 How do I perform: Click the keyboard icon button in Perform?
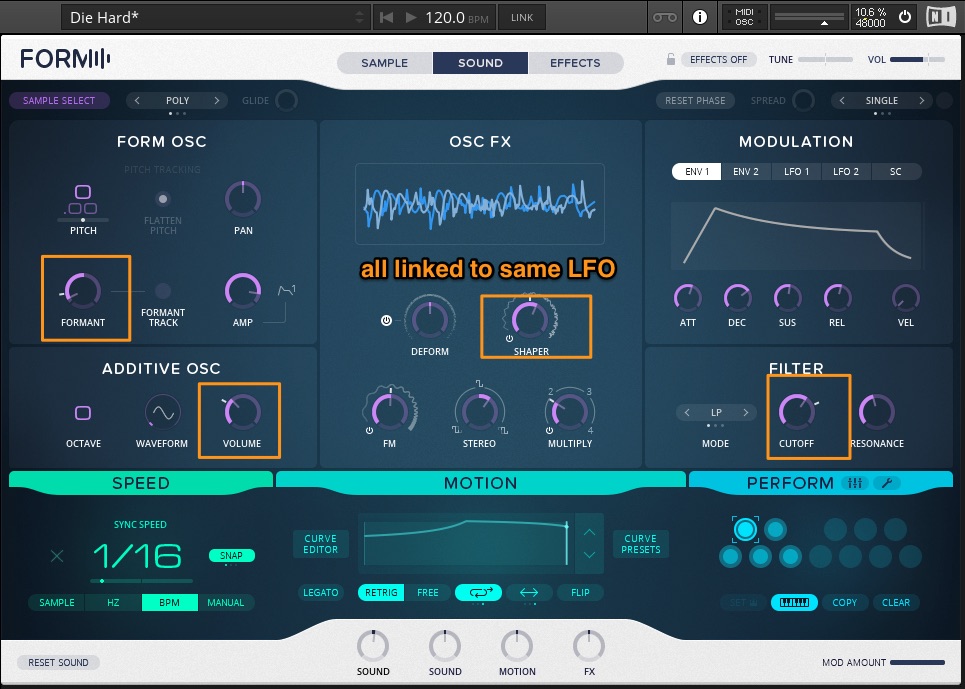point(794,602)
